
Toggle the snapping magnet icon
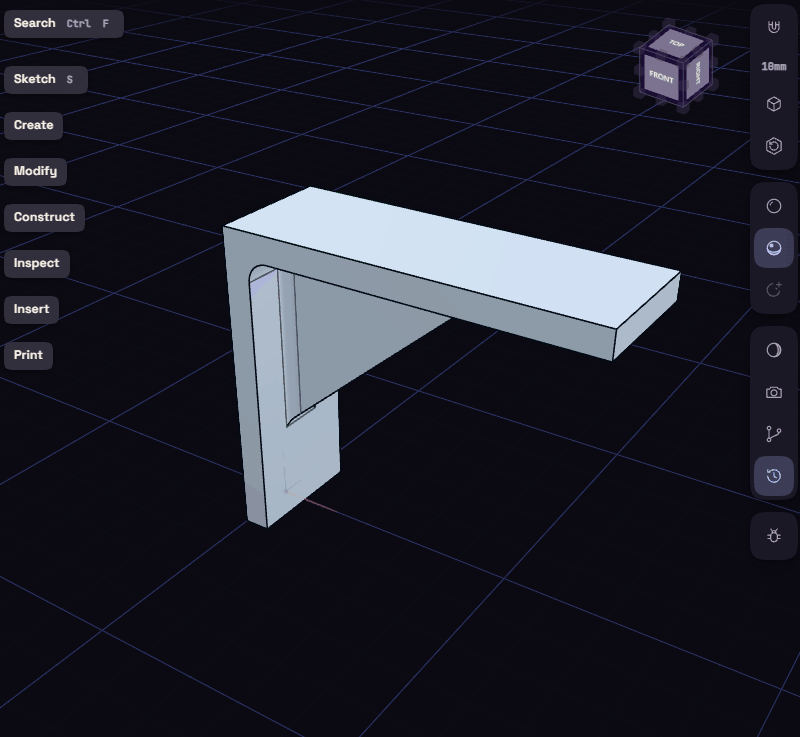pos(773,27)
